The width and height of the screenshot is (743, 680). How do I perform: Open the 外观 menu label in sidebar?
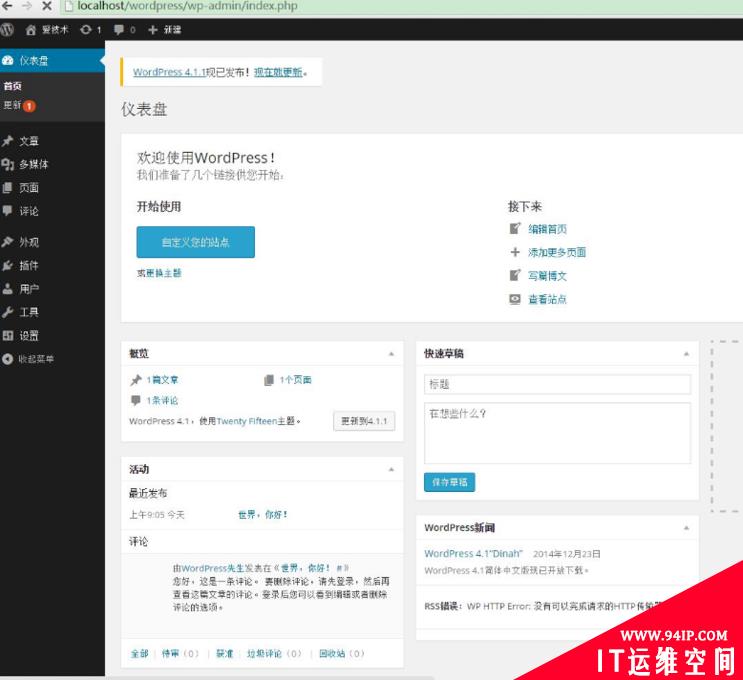tap(29, 242)
